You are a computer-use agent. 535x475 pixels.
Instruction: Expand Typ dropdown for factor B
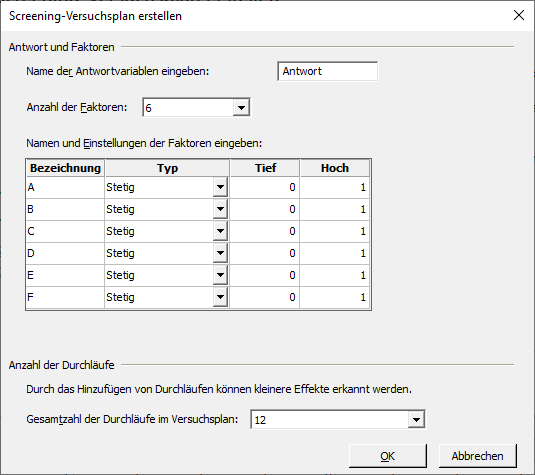coord(220,209)
